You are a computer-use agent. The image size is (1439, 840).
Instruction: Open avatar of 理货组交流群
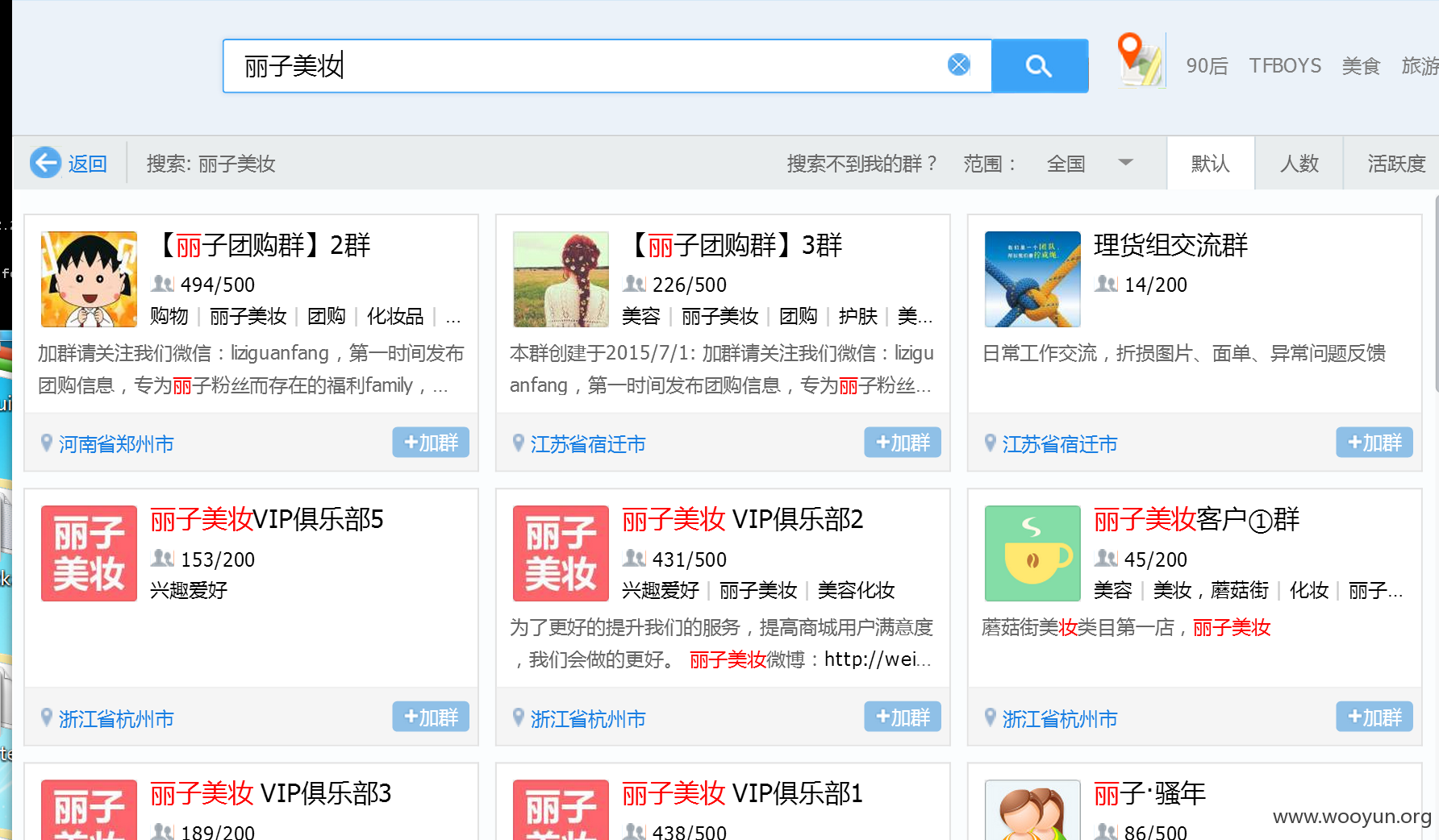pyautogui.click(x=1032, y=279)
